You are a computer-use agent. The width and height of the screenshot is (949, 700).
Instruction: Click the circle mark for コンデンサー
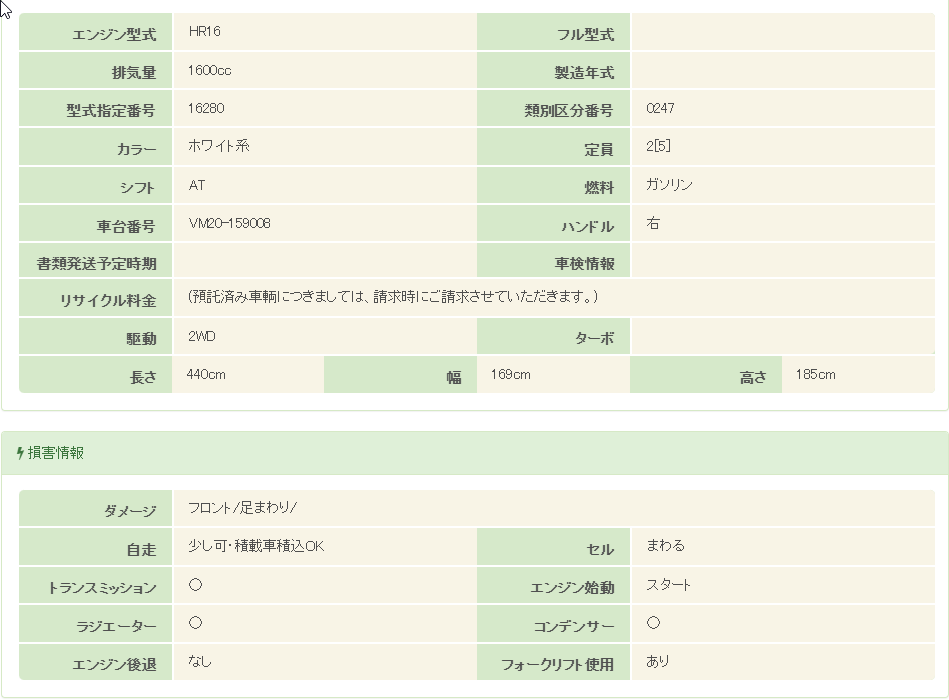[x=653, y=623]
